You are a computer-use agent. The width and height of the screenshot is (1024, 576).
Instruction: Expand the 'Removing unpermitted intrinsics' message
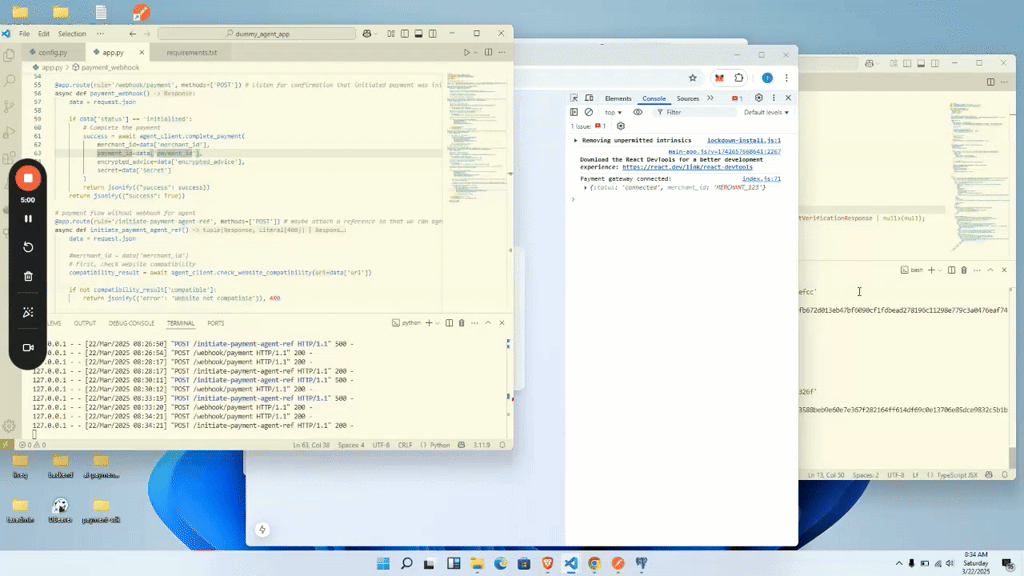(x=575, y=141)
